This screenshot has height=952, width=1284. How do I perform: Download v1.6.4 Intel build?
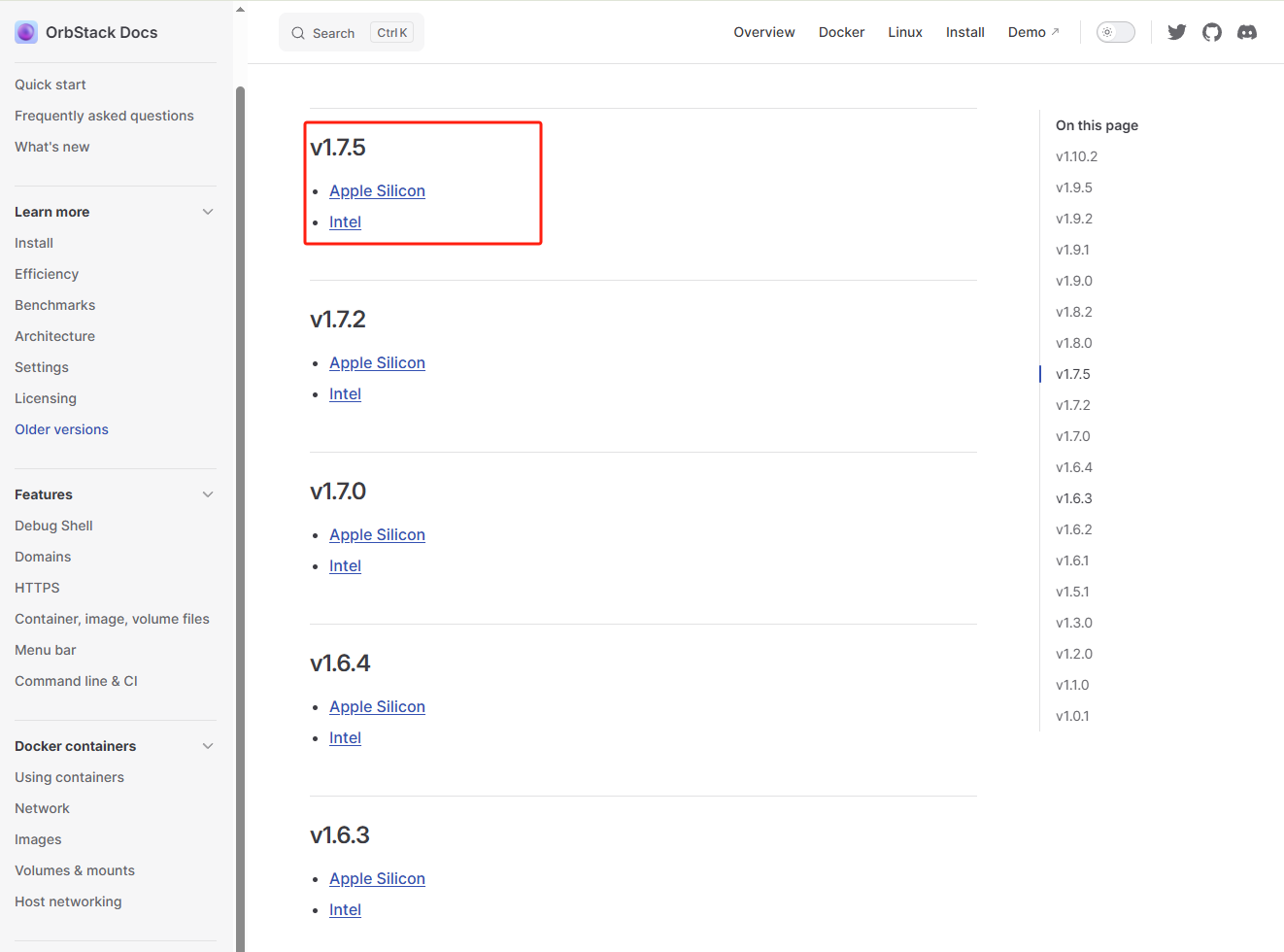point(345,738)
